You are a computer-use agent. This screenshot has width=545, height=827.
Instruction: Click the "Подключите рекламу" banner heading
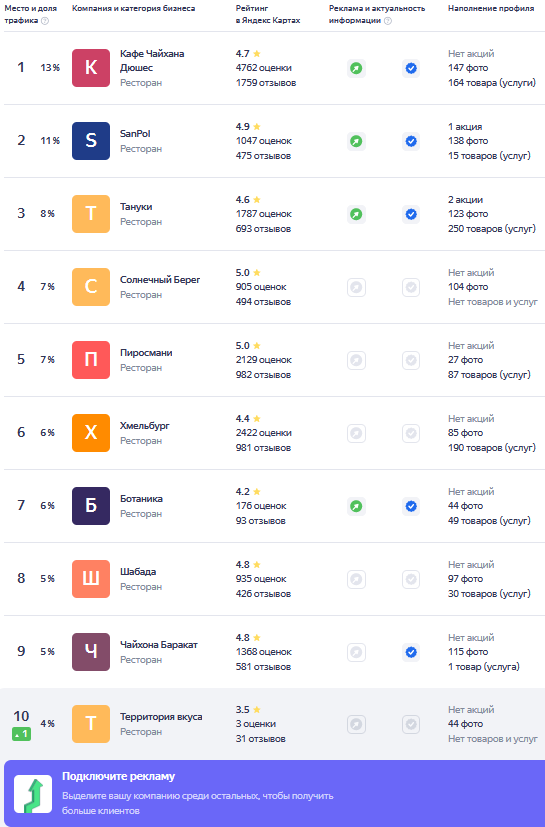point(118,776)
